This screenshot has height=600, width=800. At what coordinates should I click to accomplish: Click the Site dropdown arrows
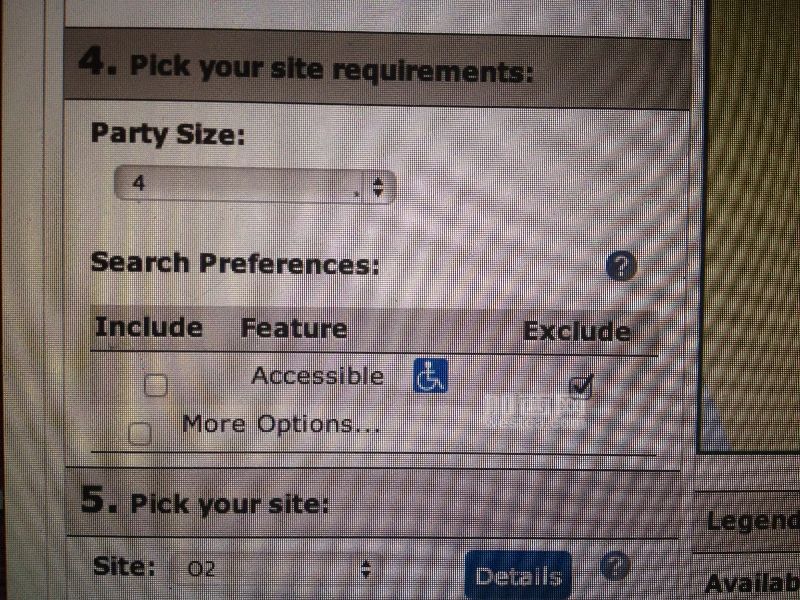(x=365, y=569)
